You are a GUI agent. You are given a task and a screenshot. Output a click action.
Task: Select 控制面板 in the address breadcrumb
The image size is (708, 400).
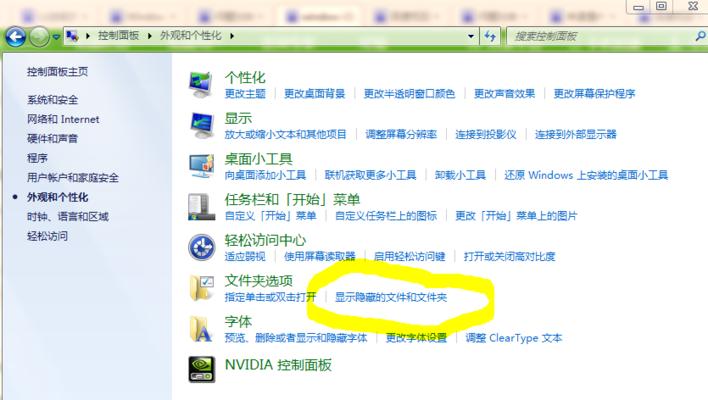(x=118, y=36)
